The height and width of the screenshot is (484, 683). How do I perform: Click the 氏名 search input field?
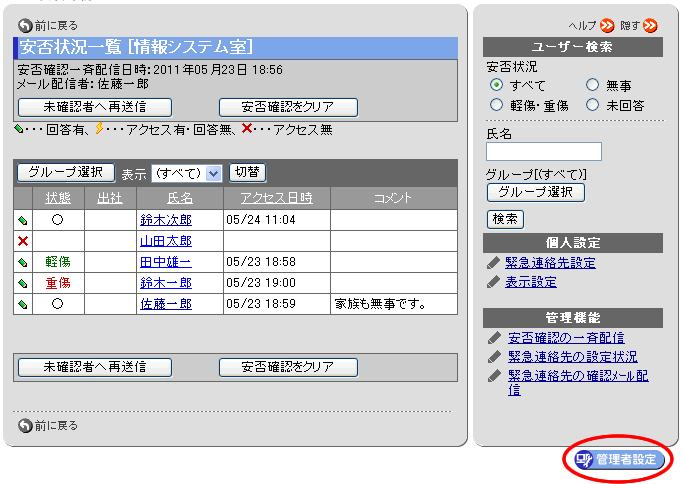tap(544, 152)
